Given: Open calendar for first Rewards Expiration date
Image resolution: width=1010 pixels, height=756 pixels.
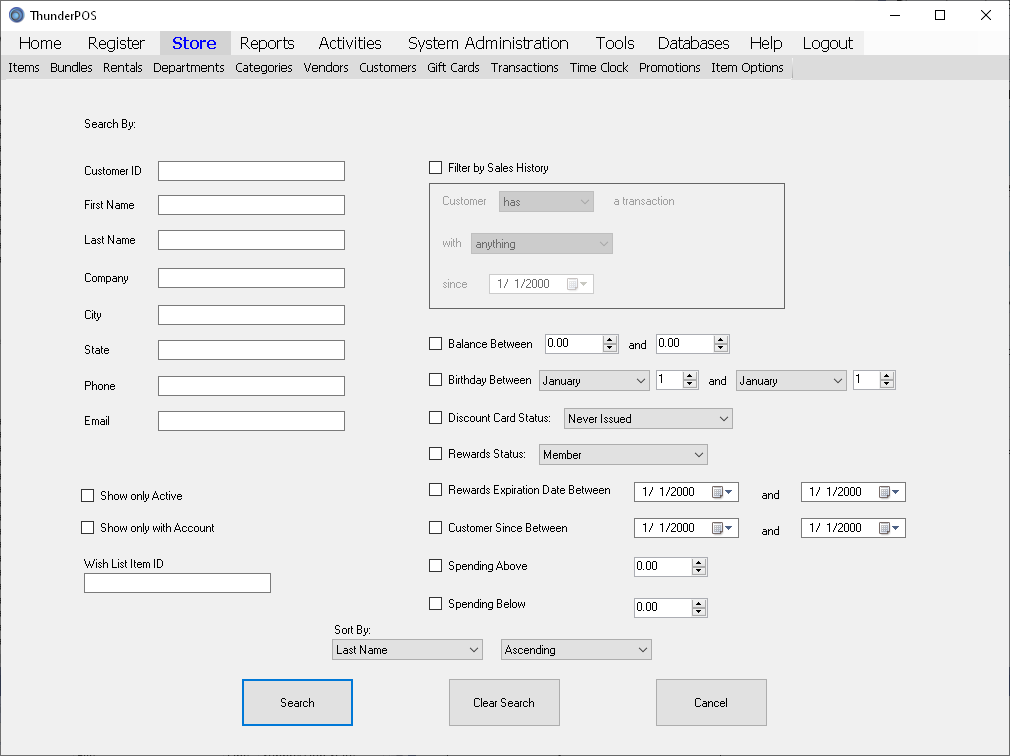Looking at the screenshot, I should point(723,492).
